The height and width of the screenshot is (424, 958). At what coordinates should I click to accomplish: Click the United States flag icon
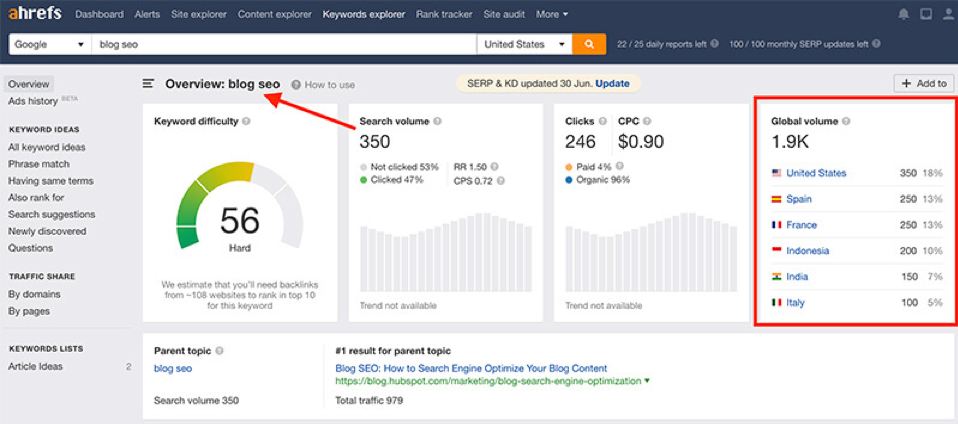(x=777, y=173)
